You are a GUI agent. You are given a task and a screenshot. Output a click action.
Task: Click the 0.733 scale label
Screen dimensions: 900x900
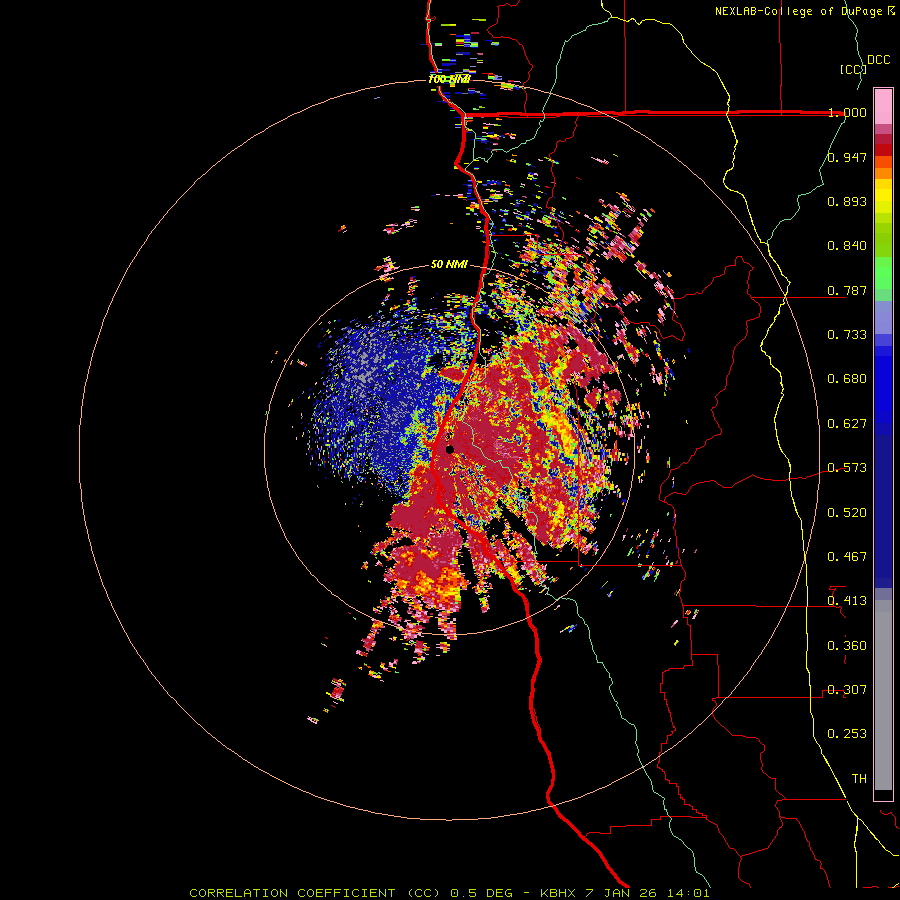click(x=847, y=335)
